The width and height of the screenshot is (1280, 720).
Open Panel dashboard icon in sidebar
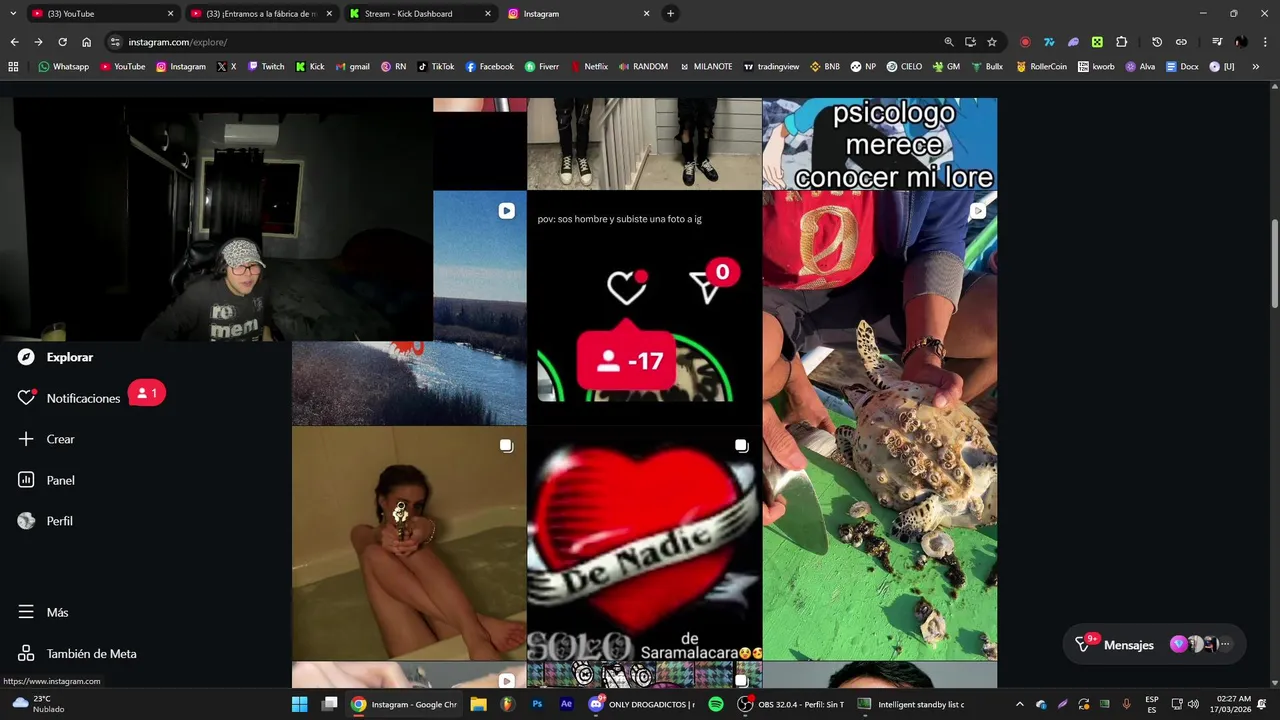(26, 480)
